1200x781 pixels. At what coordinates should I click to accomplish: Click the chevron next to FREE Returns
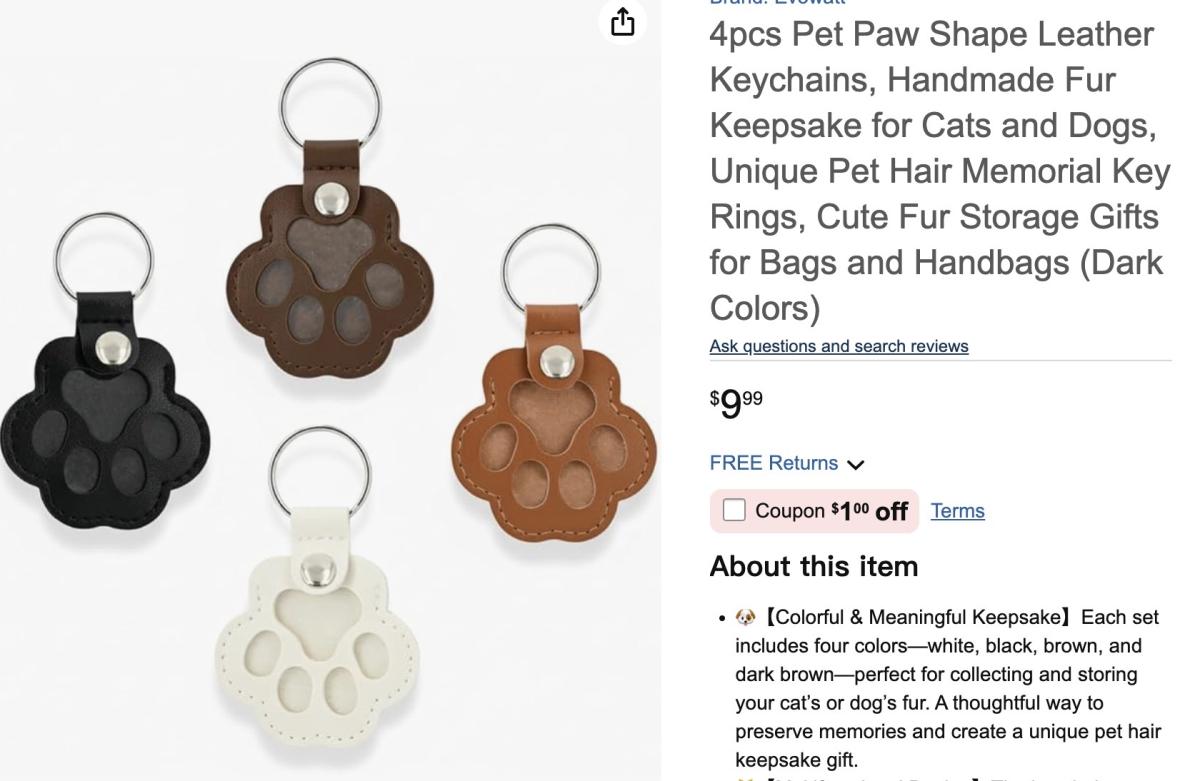pos(854,464)
